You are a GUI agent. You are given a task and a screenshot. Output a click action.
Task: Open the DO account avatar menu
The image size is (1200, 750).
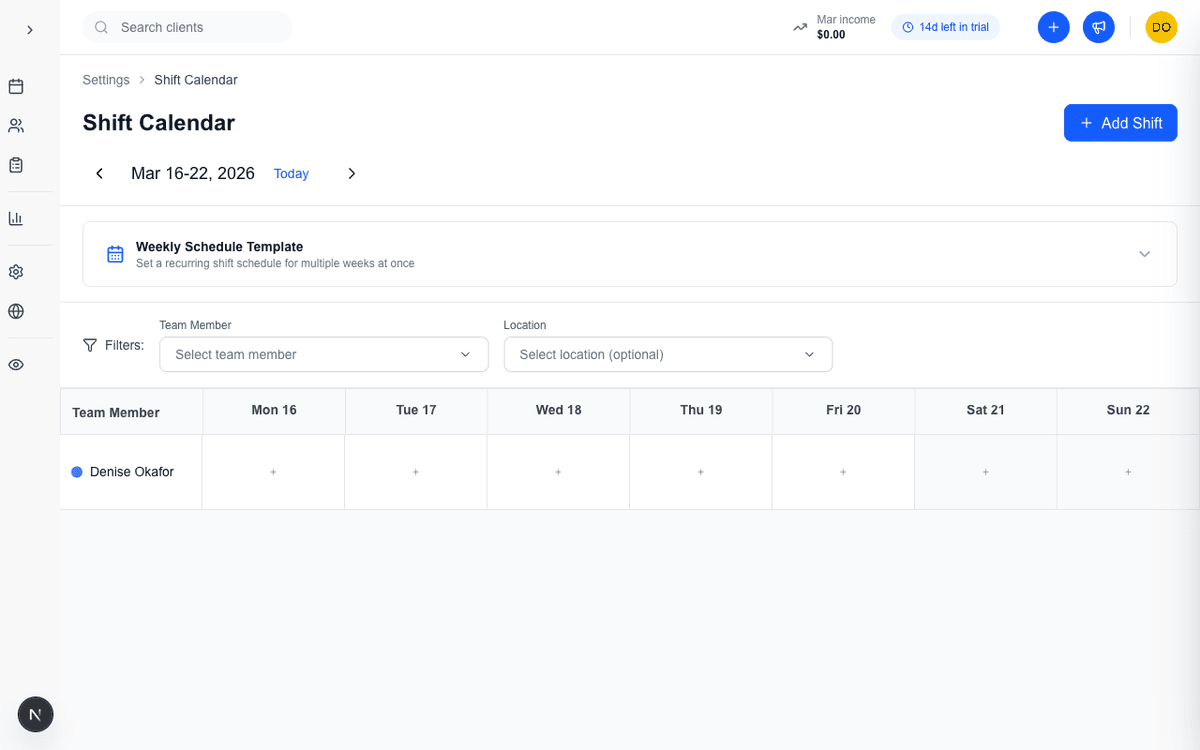tap(1161, 27)
